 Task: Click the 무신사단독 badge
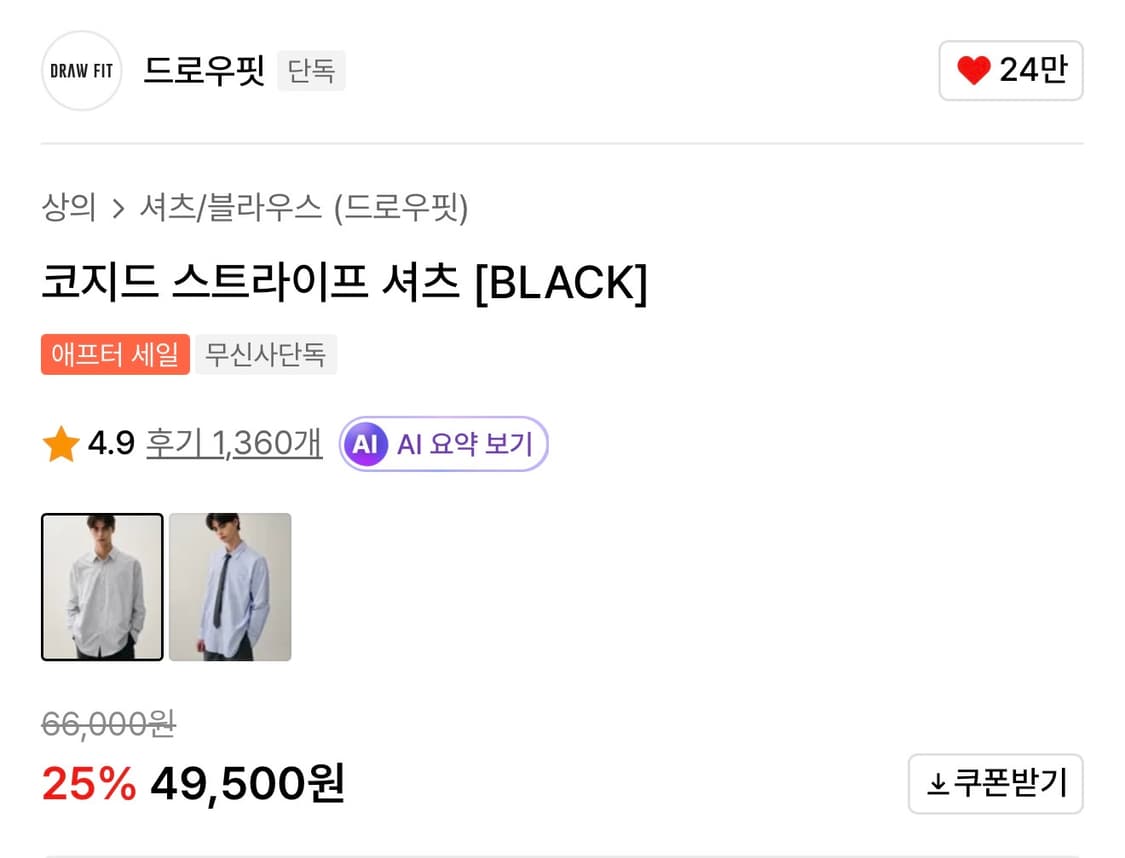[x=266, y=354]
